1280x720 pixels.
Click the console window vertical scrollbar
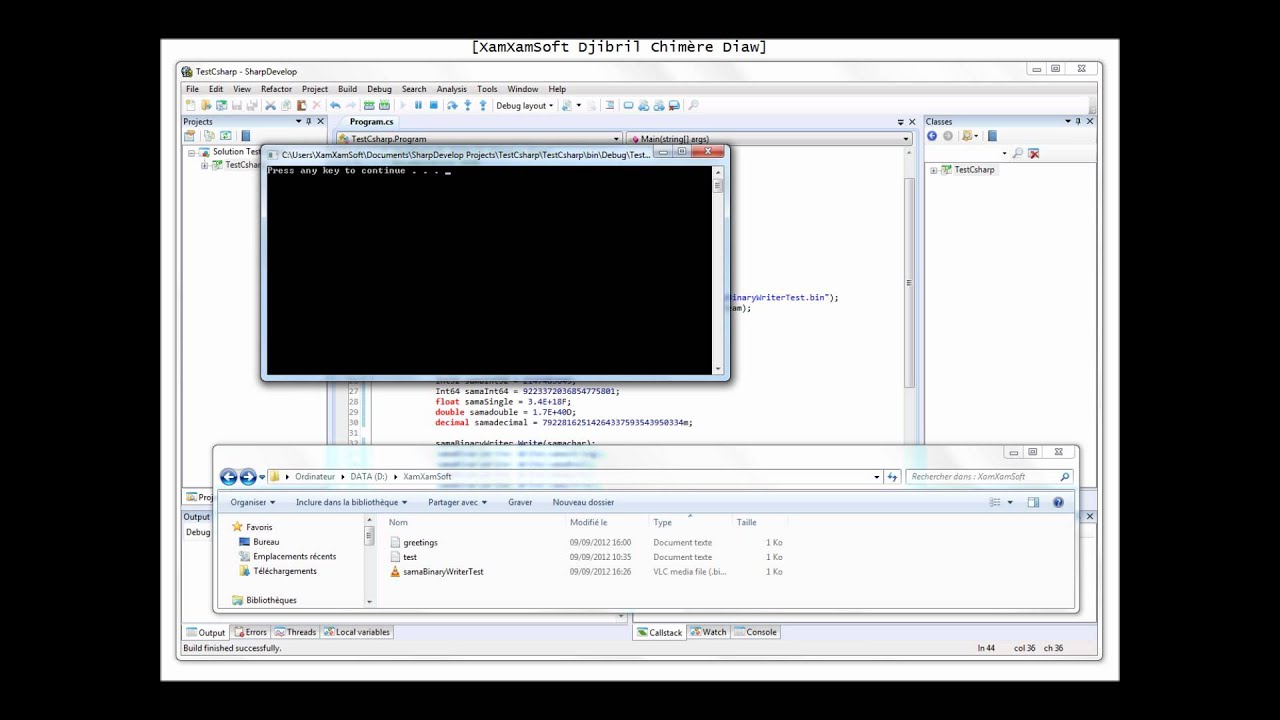coord(718,272)
